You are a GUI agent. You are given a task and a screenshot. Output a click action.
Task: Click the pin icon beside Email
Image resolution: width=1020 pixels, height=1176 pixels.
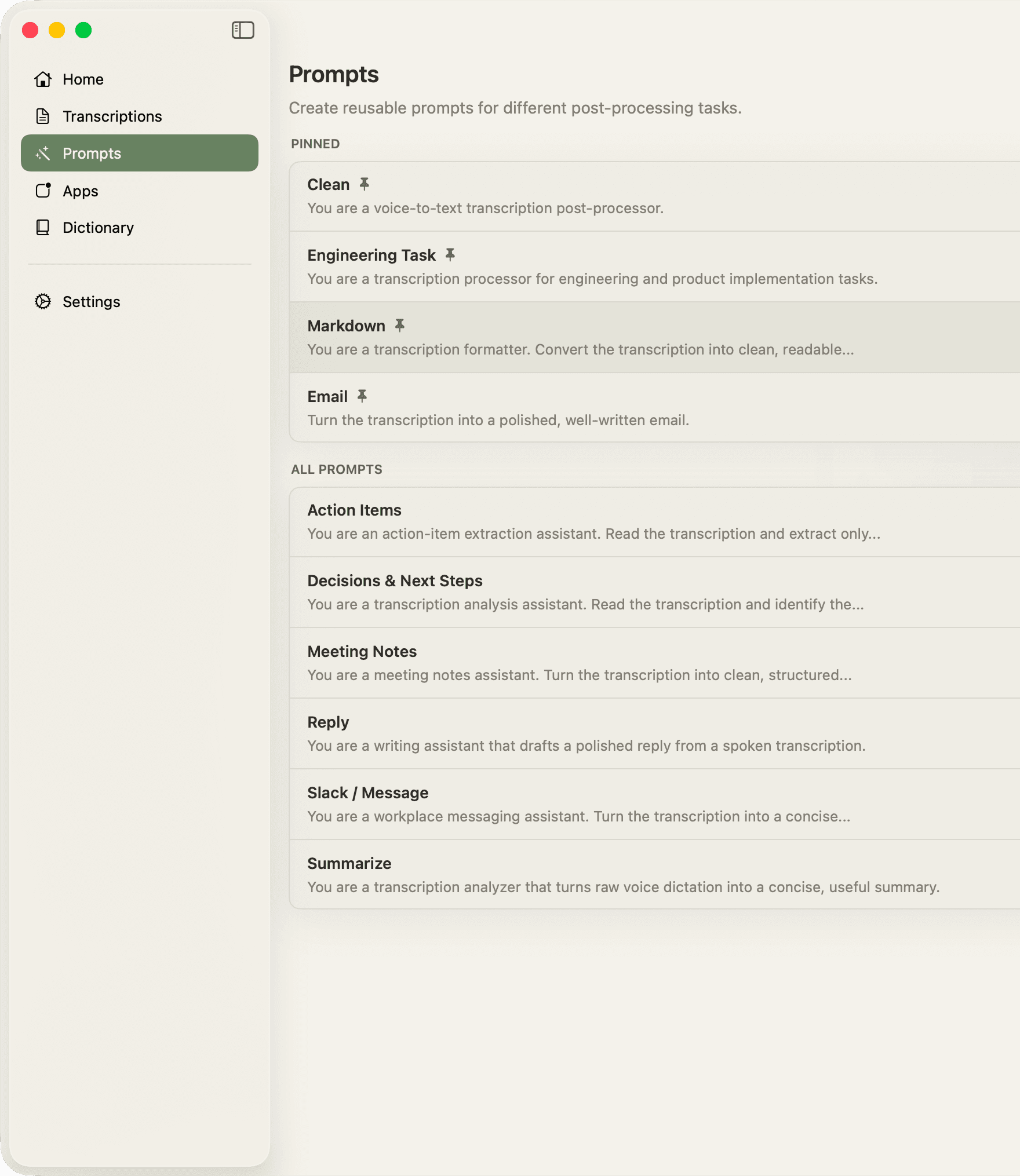[x=362, y=396]
